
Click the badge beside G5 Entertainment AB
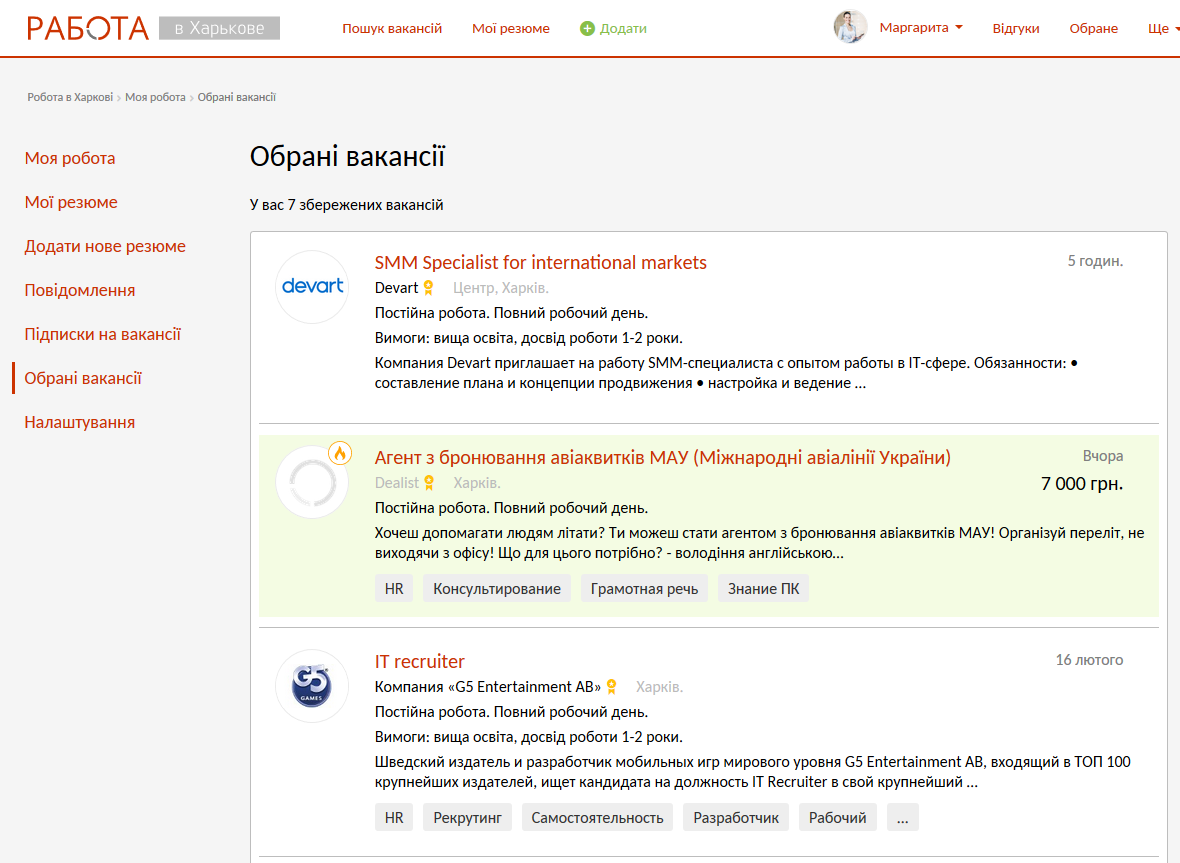click(612, 687)
